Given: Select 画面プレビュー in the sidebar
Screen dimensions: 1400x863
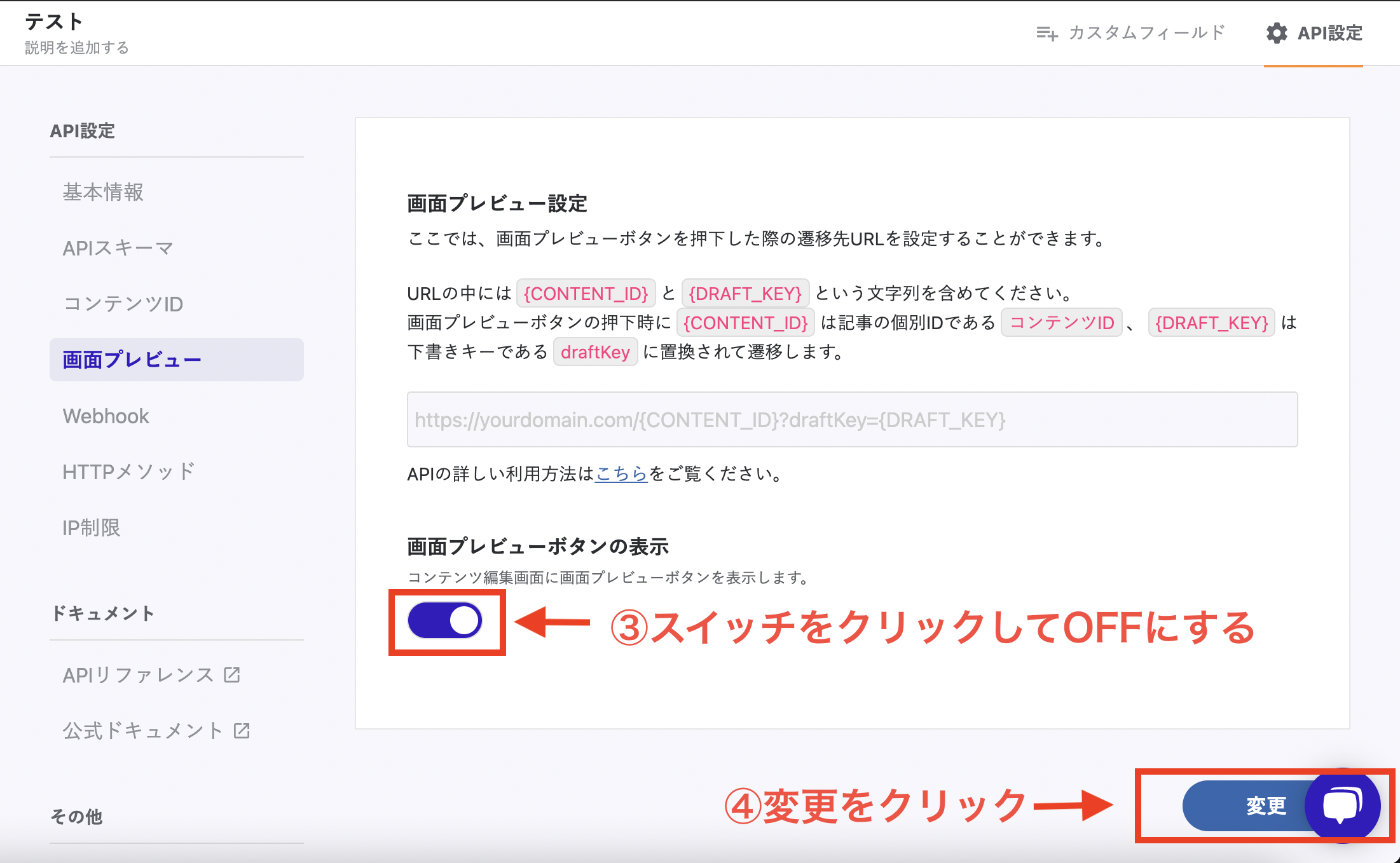Looking at the screenshot, I should pos(132,360).
